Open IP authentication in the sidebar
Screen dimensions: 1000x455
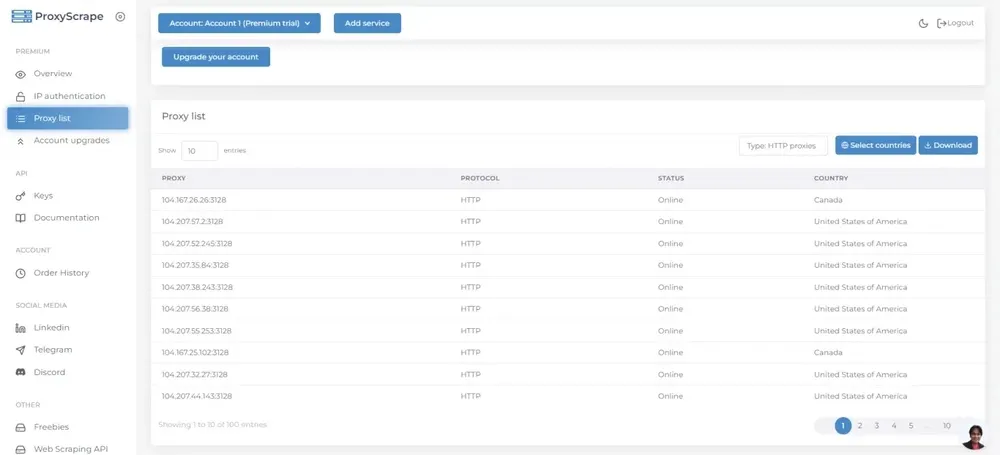pos(68,96)
